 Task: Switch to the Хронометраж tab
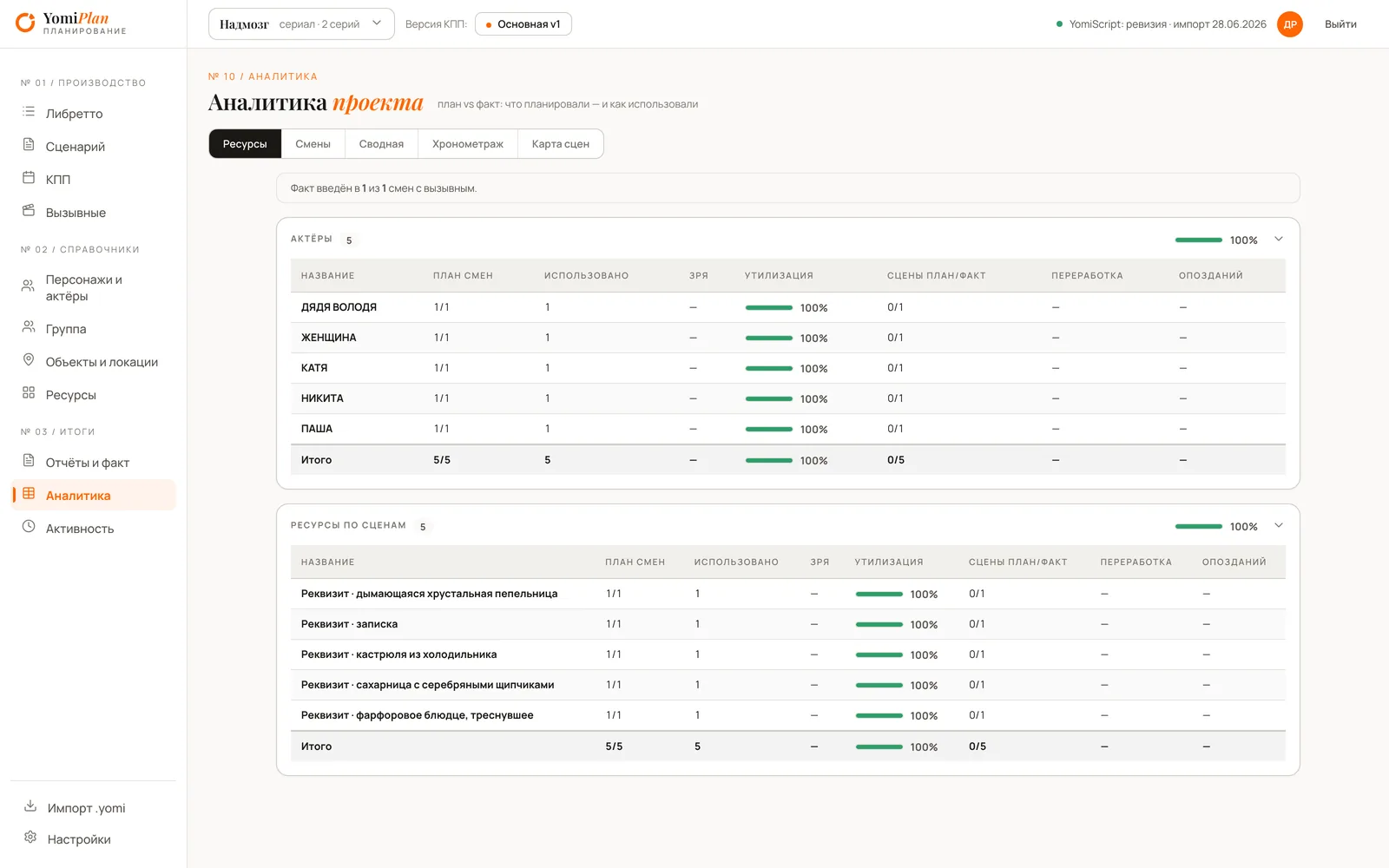click(468, 144)
